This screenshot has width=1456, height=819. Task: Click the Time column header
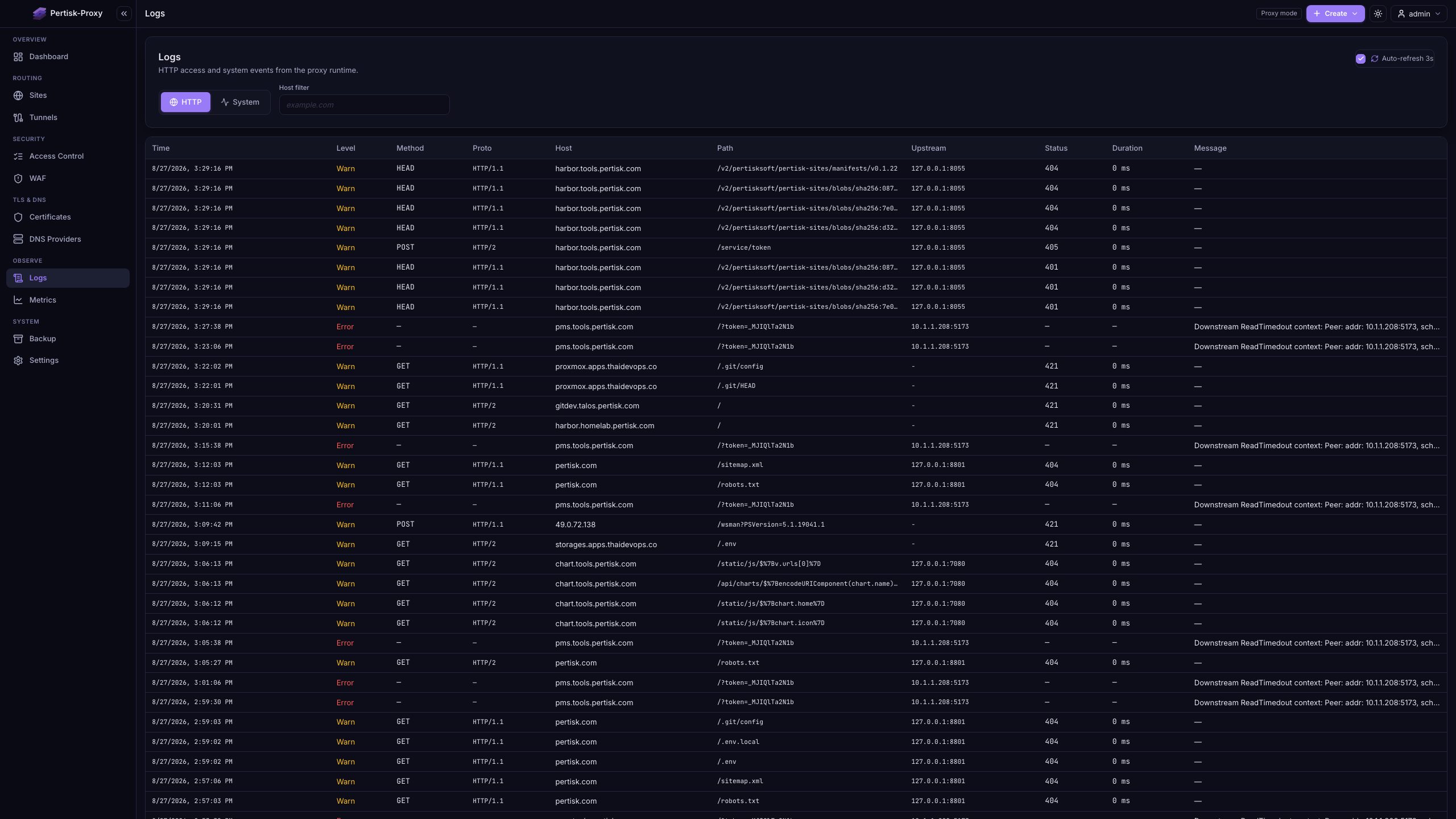[x=161, y=148]
